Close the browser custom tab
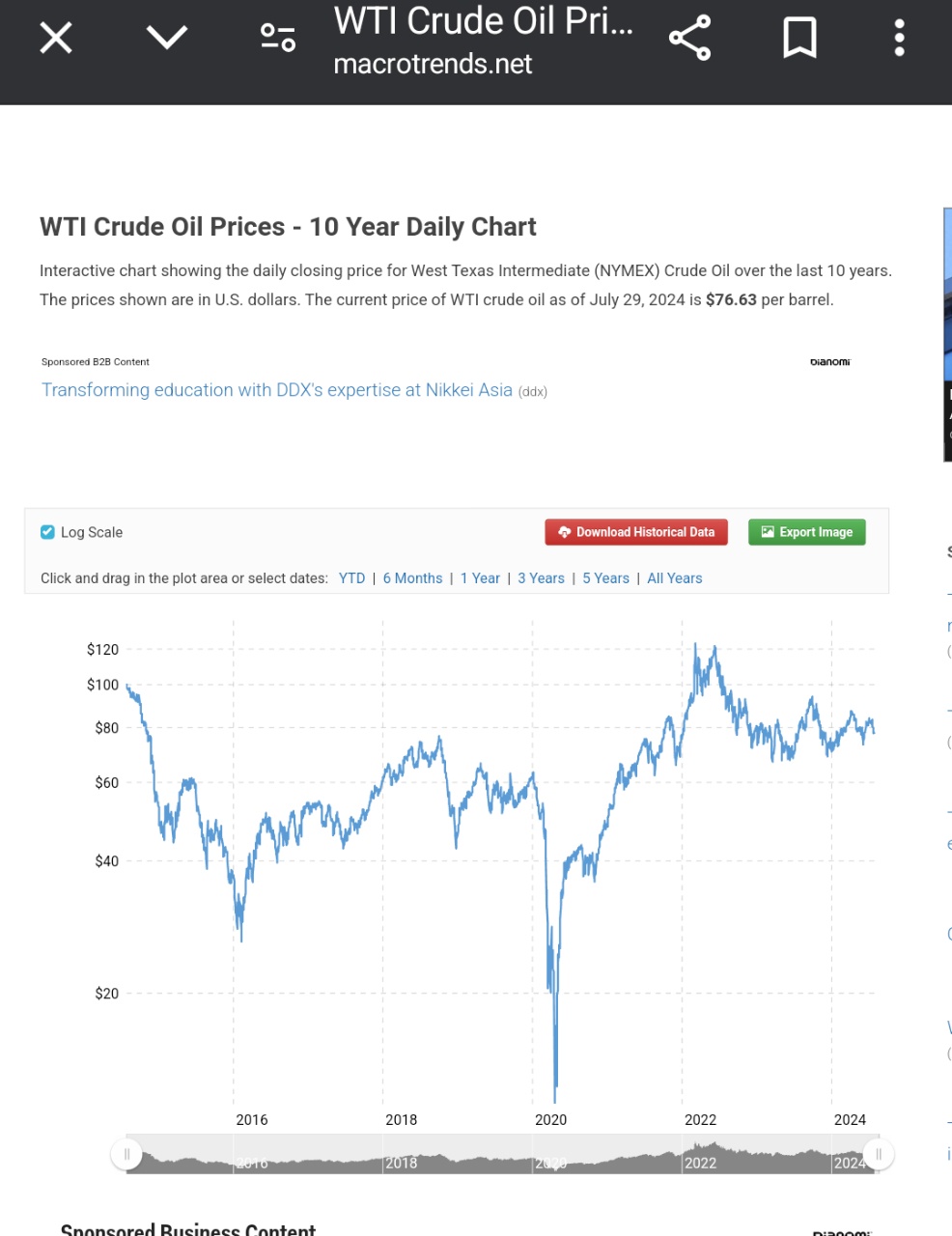Viewport: 952px width, 1236px height. tap(56, 39)
